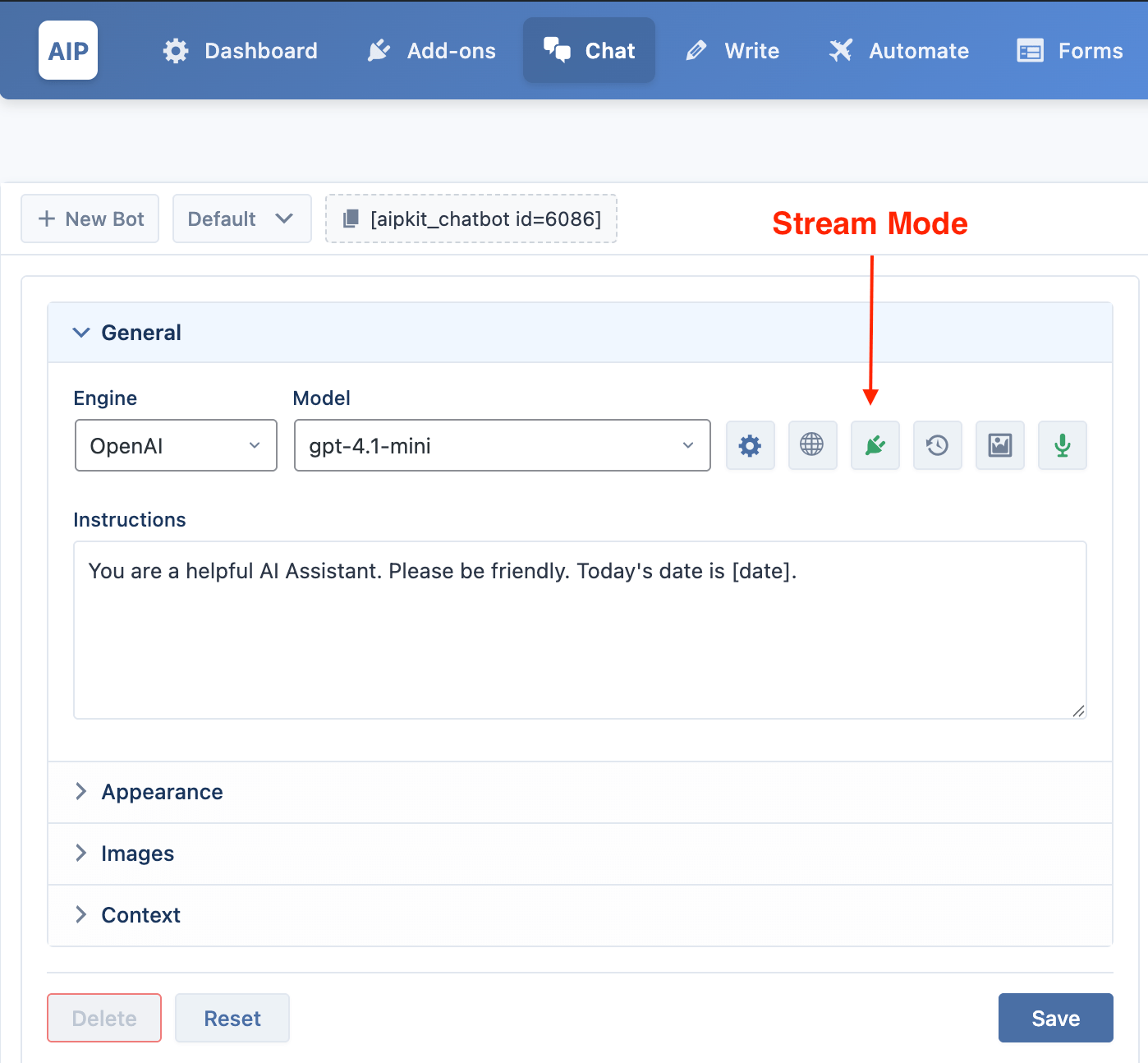Switch to the Chat tab

589,51
